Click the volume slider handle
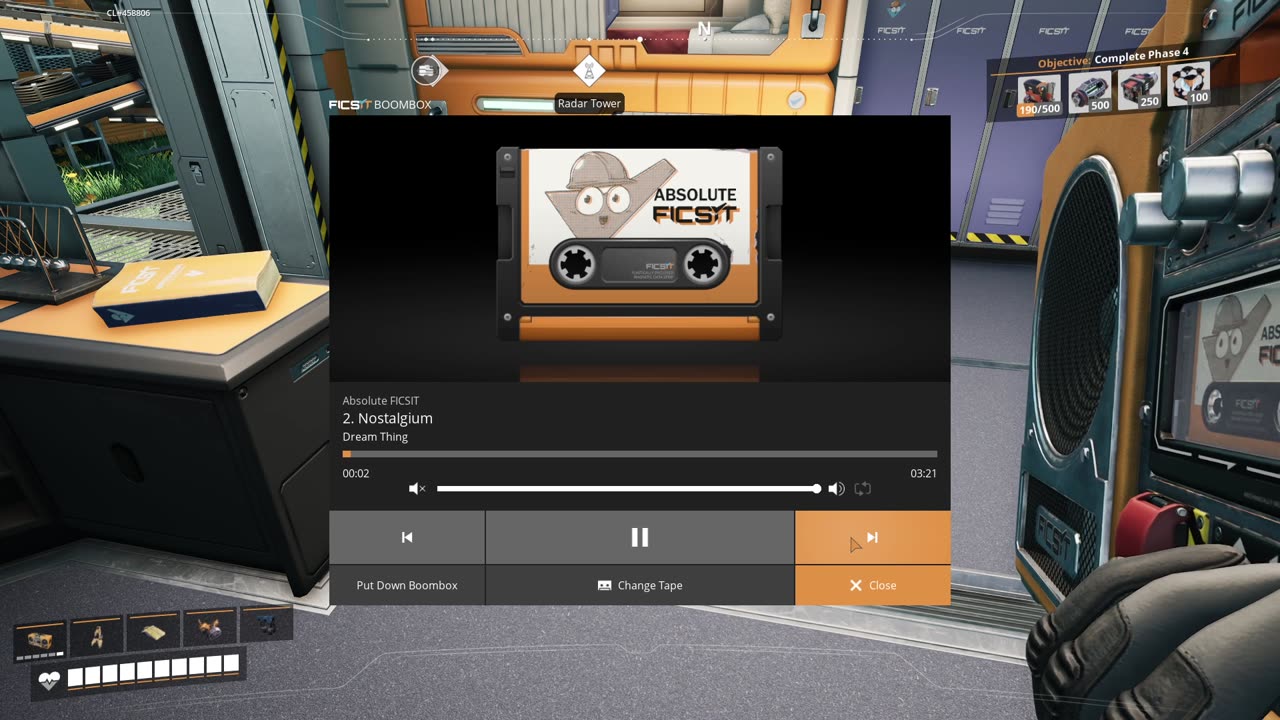 point(817,489)
